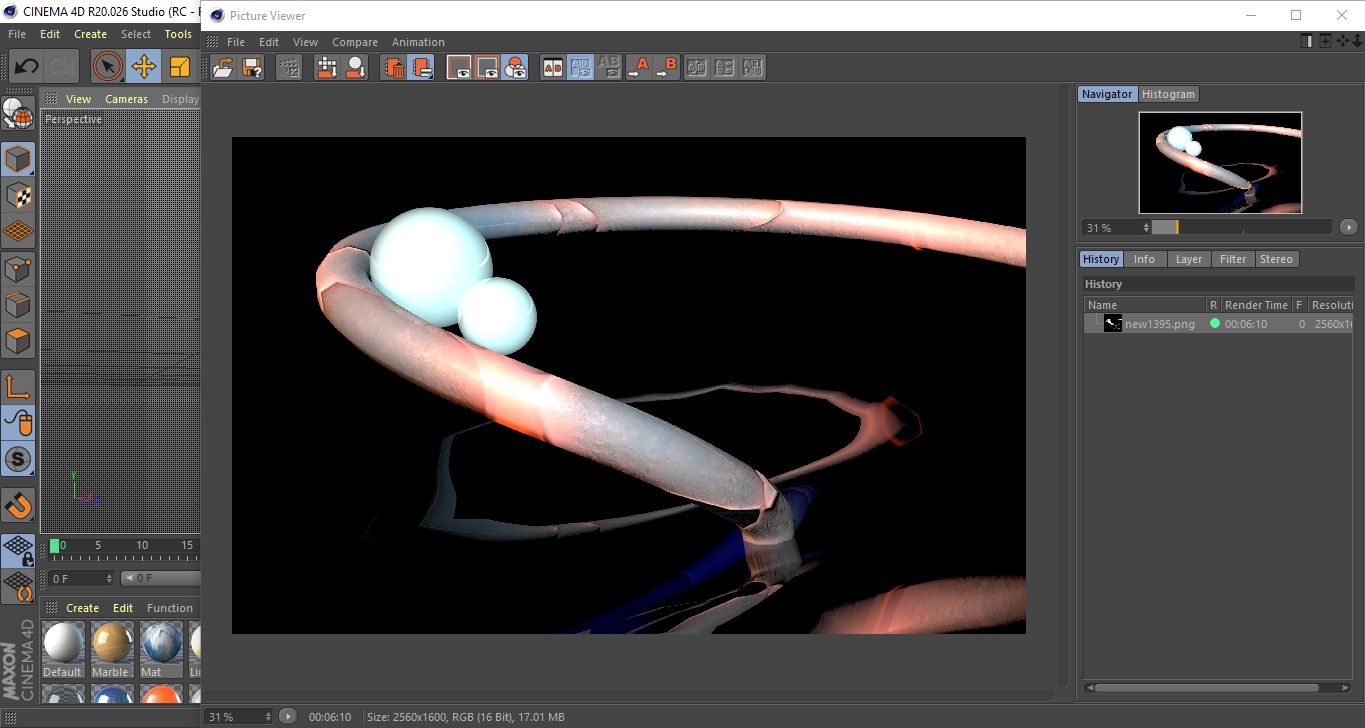This screenshot has width=1365, height=728.
Task: Open the Info tab
Action: click(x=1144, y=259)
